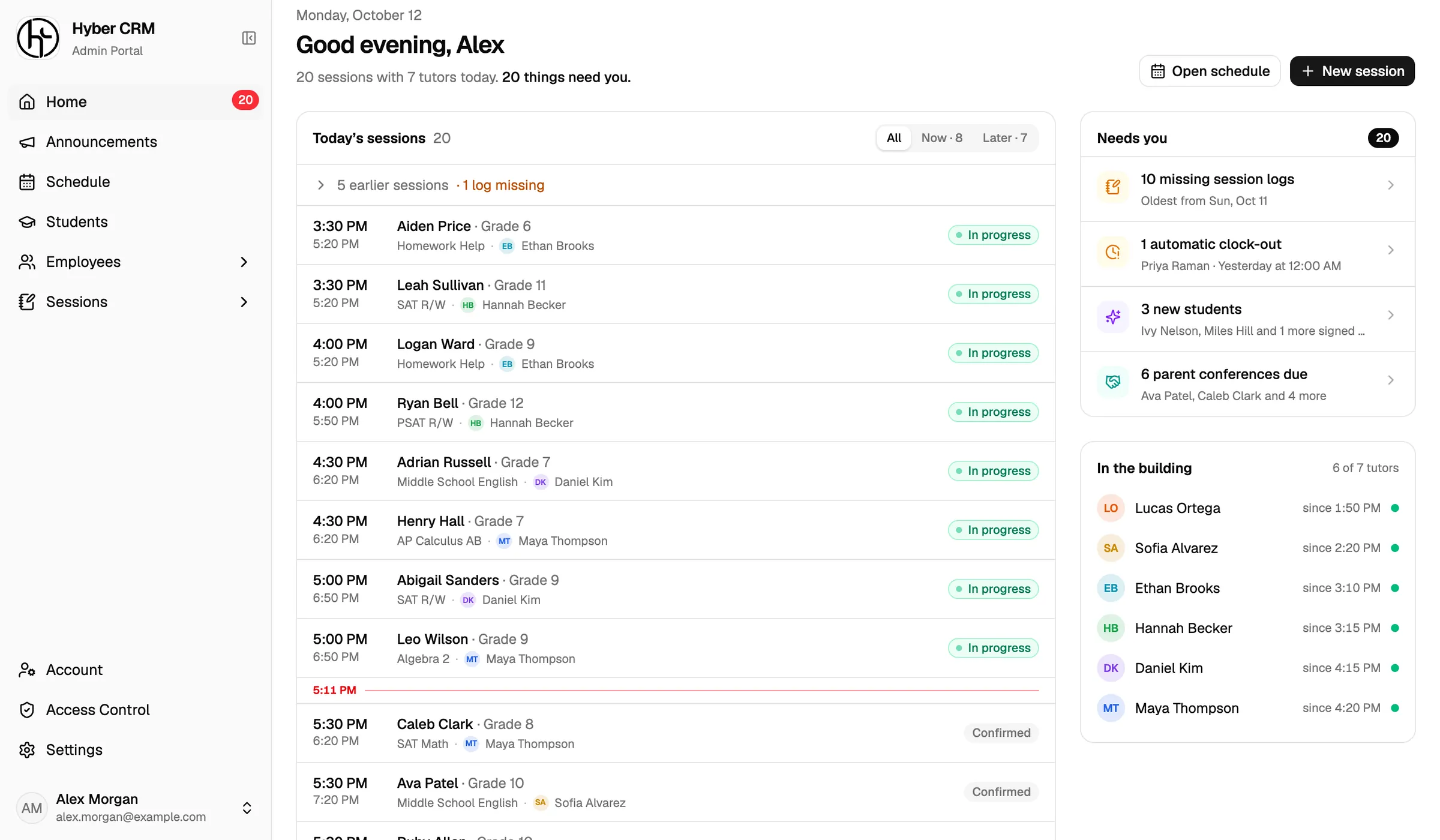Click the '6 of 7 tutors' count
Image resolution: width=1440 pixels, height=840 pixels.
[x=1365, y=468]
